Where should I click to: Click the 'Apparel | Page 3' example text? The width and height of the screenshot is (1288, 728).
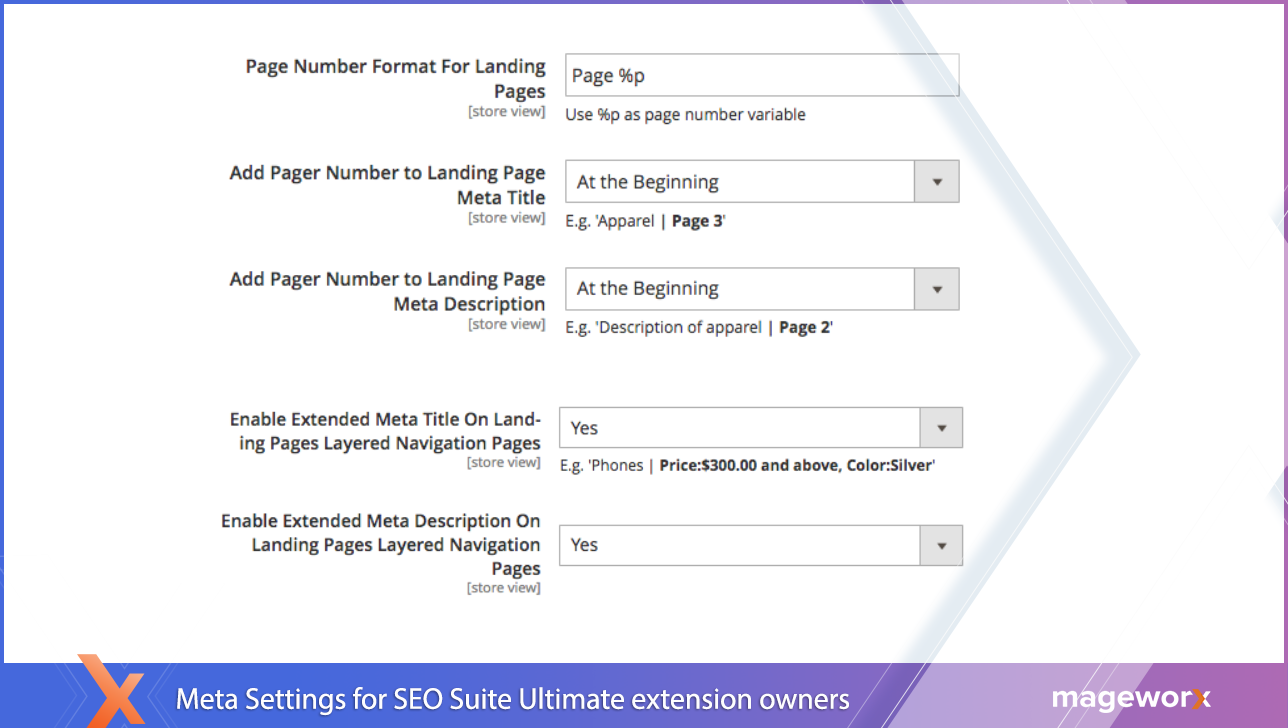tap(645, 222)
